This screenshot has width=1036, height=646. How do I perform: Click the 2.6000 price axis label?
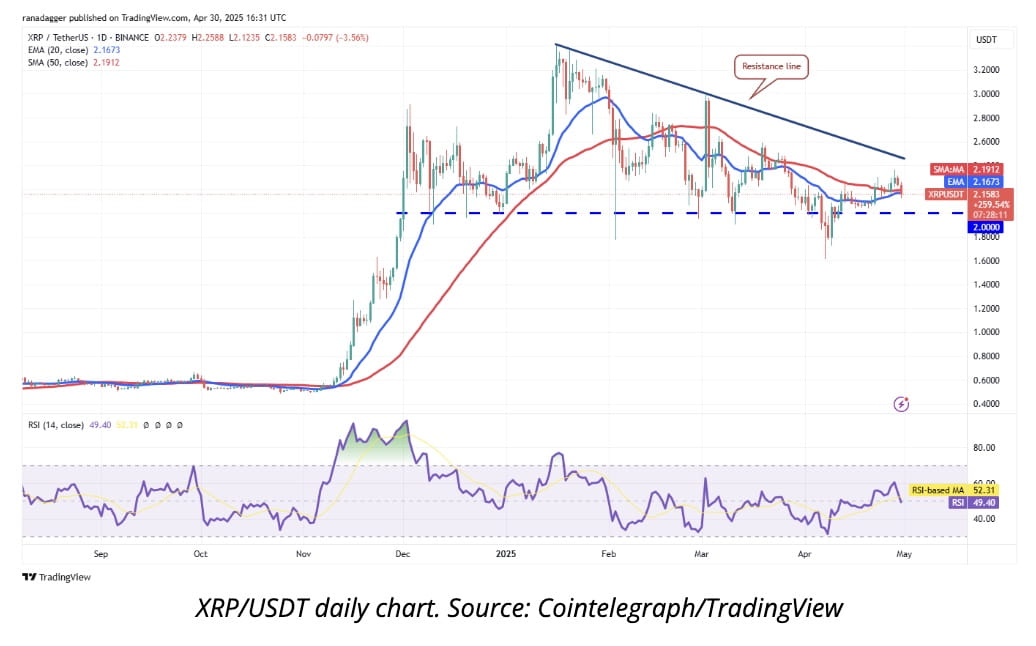(x=986, y=141)
